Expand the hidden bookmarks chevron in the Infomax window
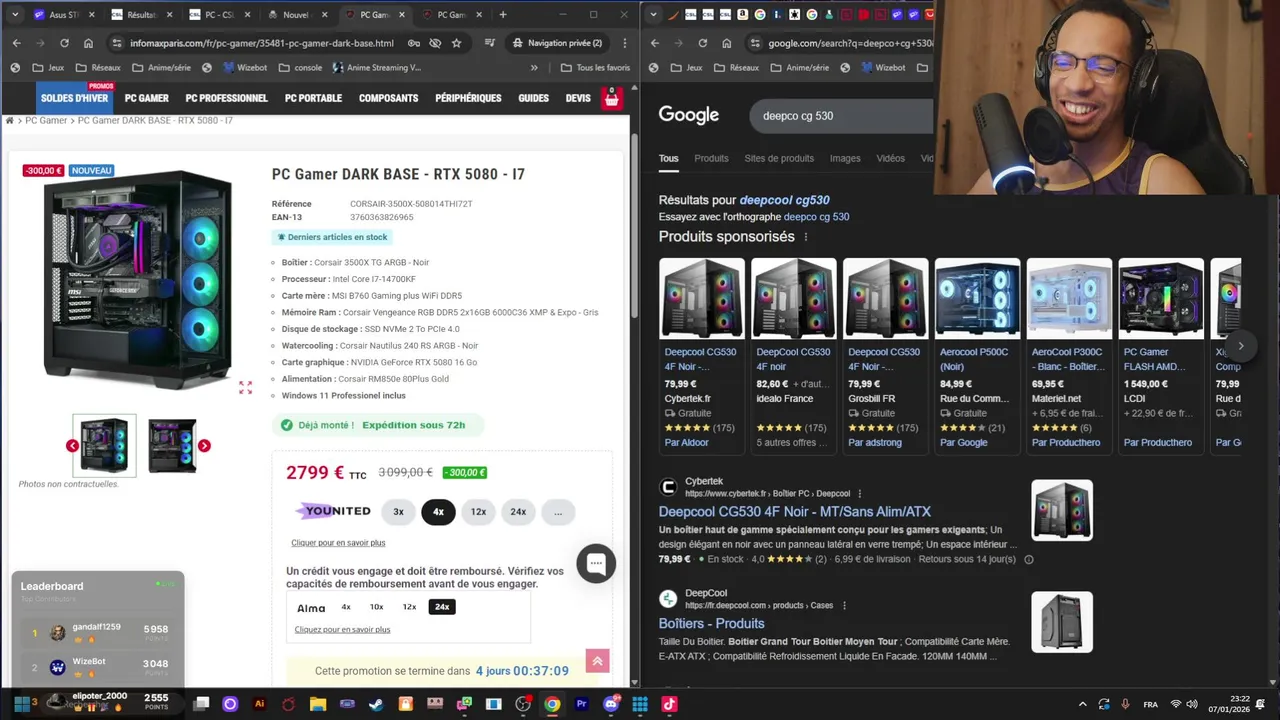This screenshot has width=1280, height=720. pyautogui.click(x=534, y=68)
